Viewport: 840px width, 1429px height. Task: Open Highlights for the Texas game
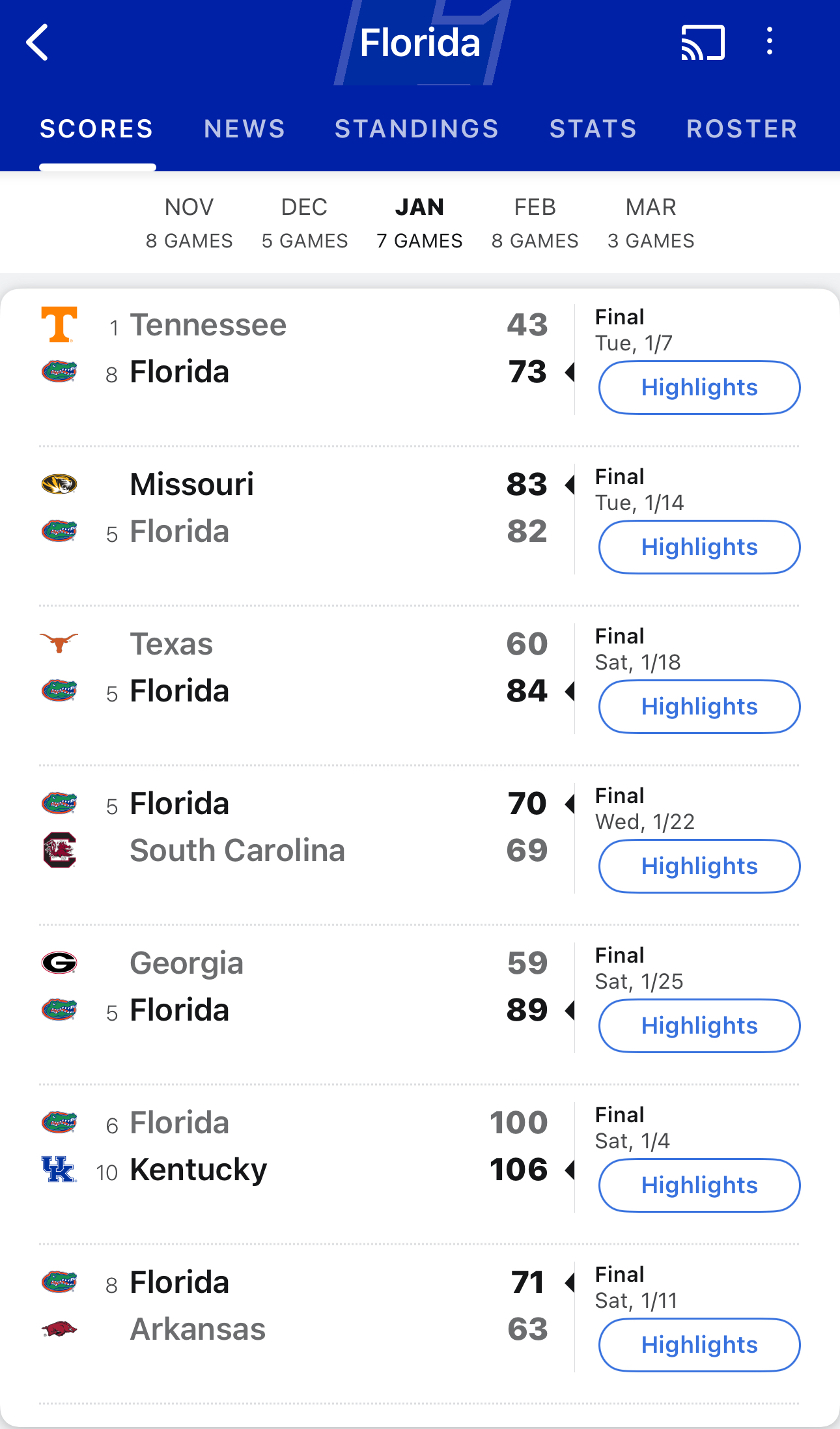pyautogui.click(x=699, y=707)
